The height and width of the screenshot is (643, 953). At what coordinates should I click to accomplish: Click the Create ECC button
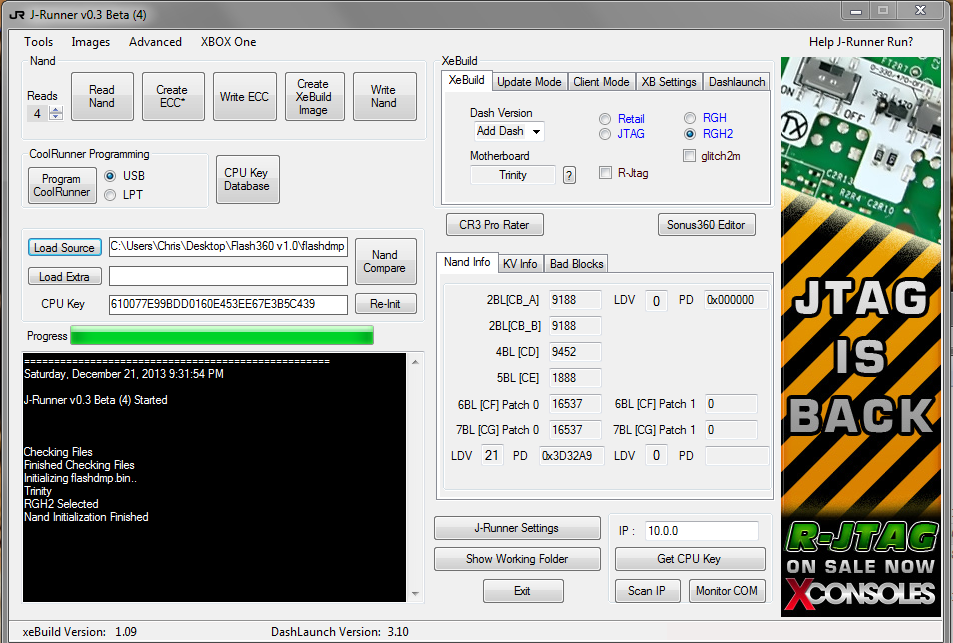point(173,97)
